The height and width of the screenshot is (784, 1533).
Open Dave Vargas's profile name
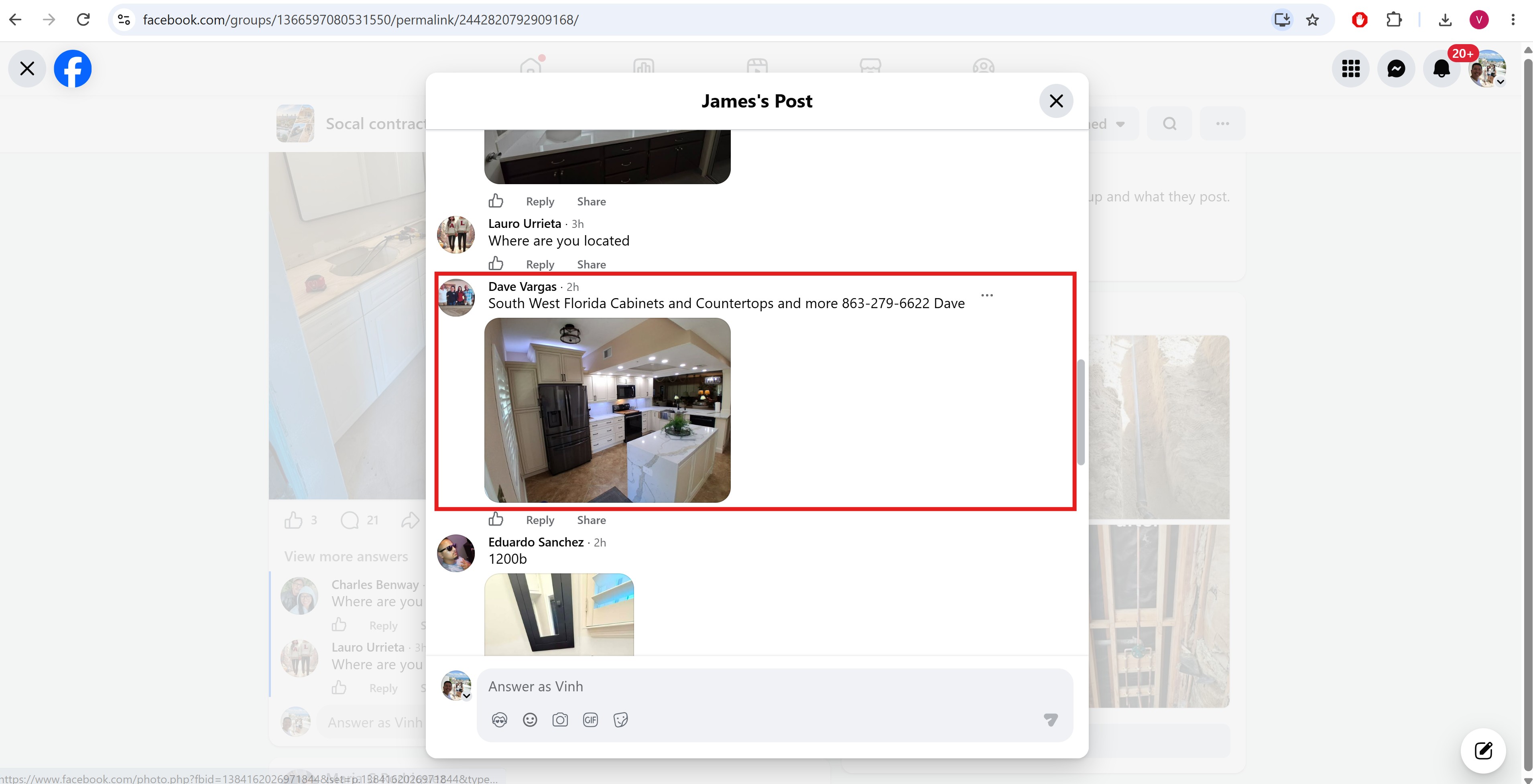tap(522, 287)
